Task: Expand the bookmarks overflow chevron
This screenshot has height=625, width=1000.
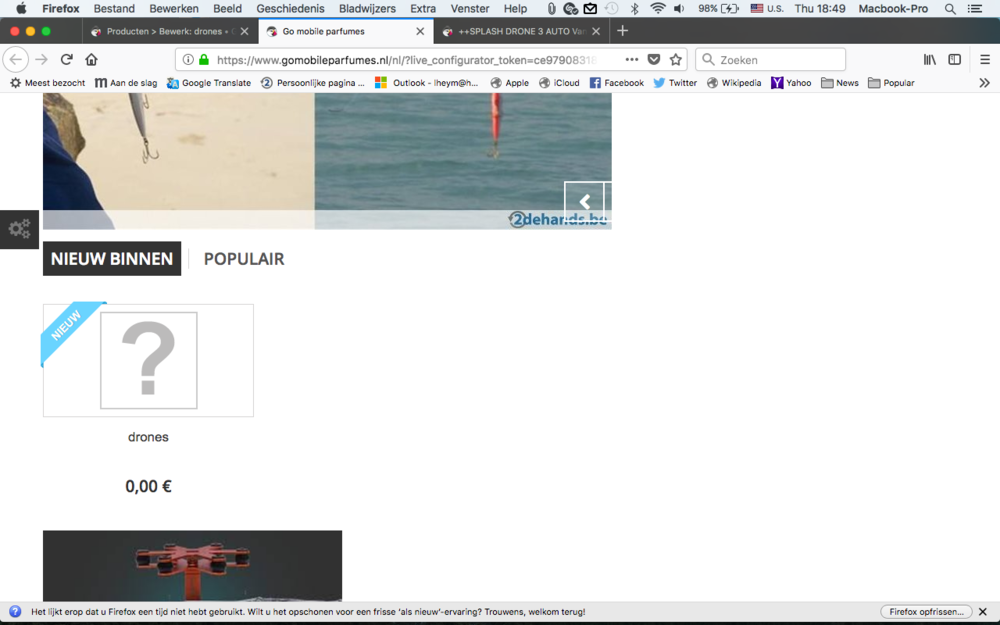Action: pyautogui.click(x=984, y=82)
